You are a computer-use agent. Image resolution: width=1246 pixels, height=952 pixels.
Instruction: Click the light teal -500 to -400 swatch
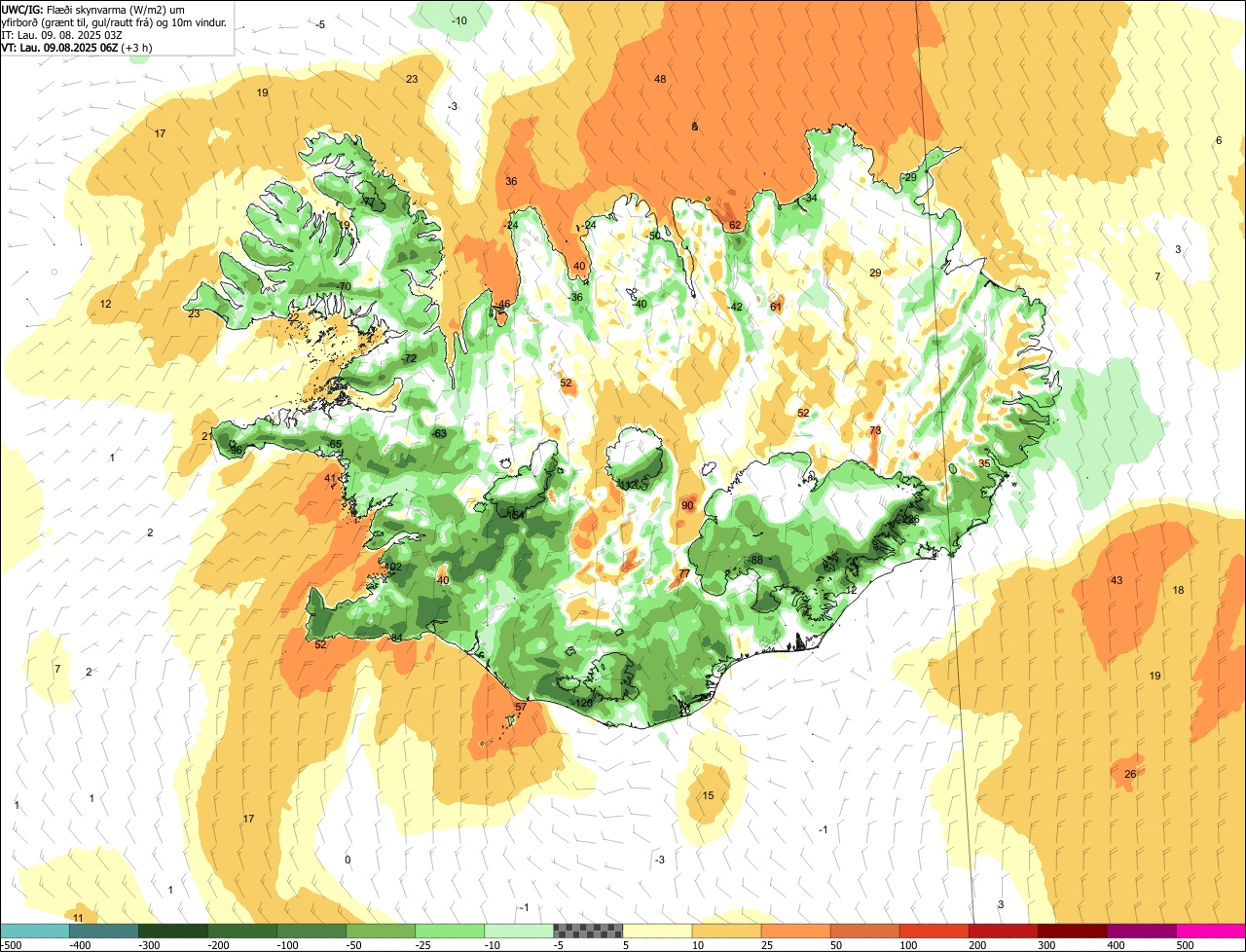coord(35,931)
